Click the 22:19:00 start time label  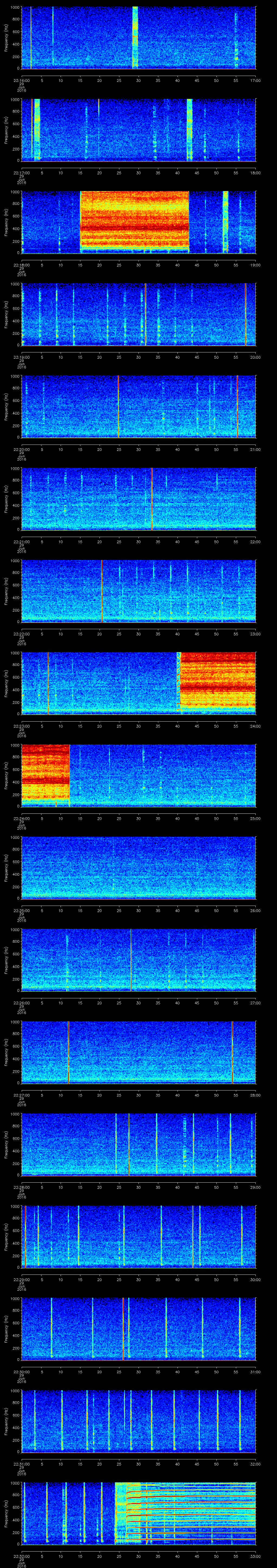21,357
